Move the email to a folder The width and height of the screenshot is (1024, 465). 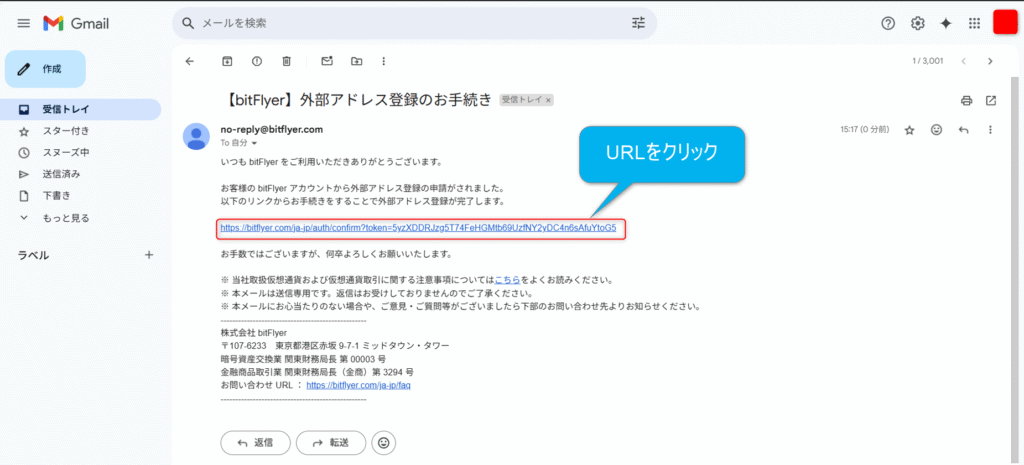click(x=357, y=61)
